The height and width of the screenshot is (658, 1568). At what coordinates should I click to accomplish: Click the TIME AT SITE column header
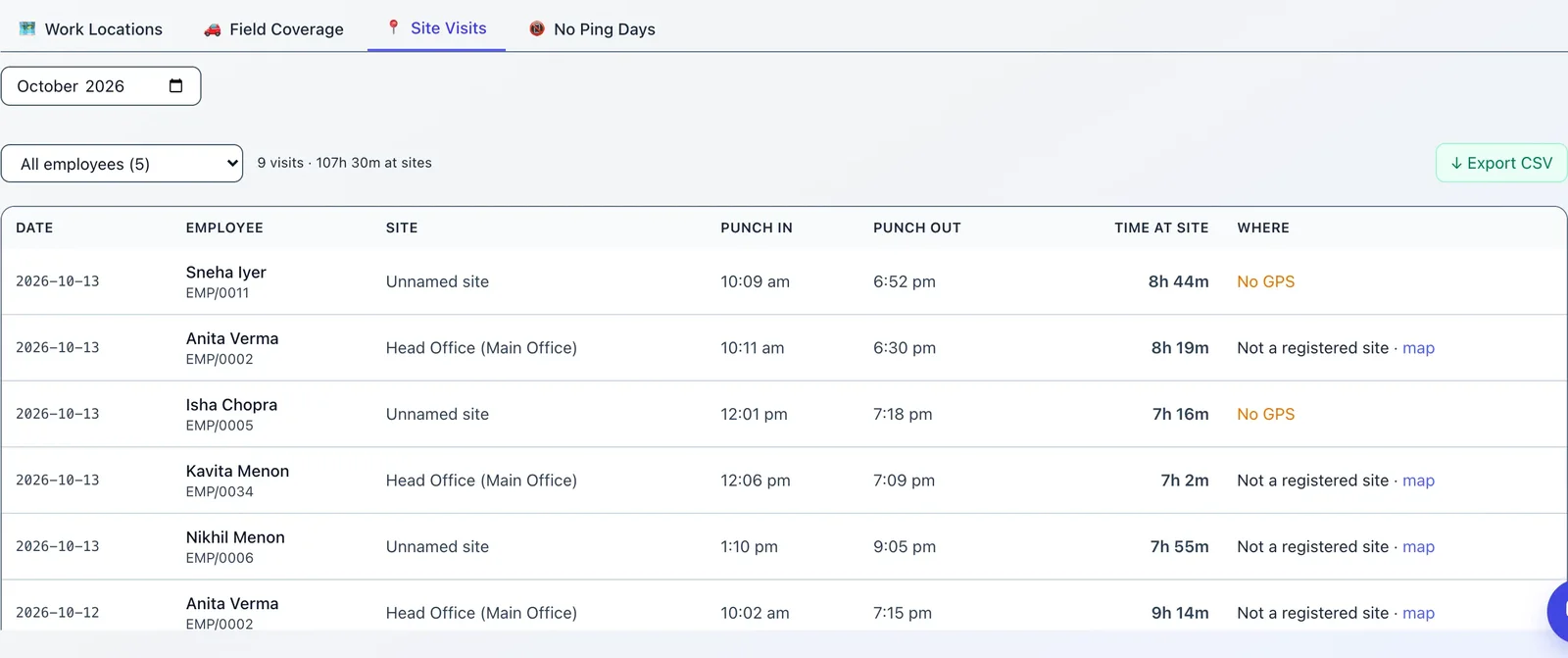[1161, 228]
